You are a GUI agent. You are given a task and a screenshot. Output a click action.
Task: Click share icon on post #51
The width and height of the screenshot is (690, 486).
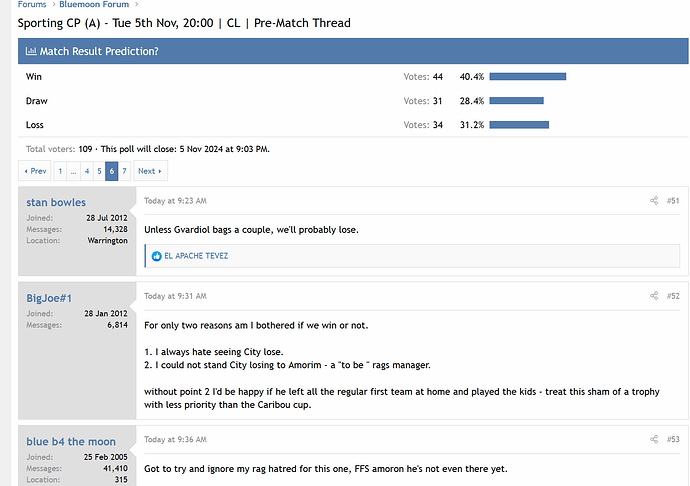click(654, 201)
